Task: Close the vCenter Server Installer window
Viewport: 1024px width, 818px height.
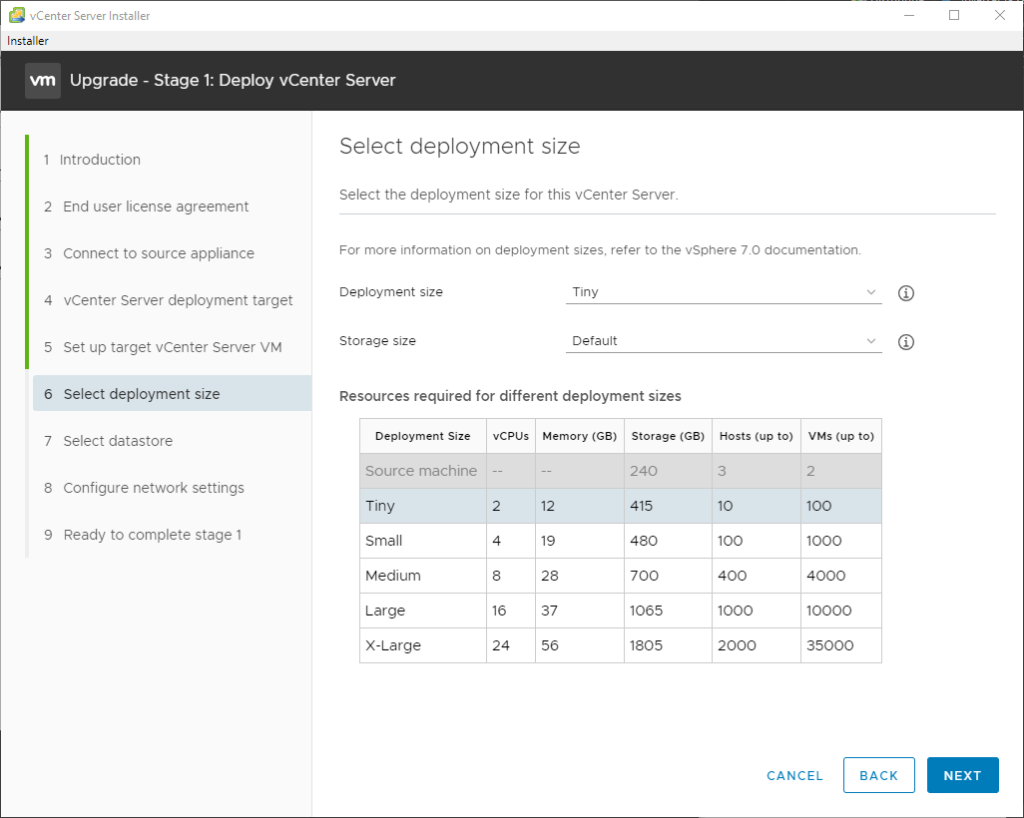Action: tap(1000, 15)
